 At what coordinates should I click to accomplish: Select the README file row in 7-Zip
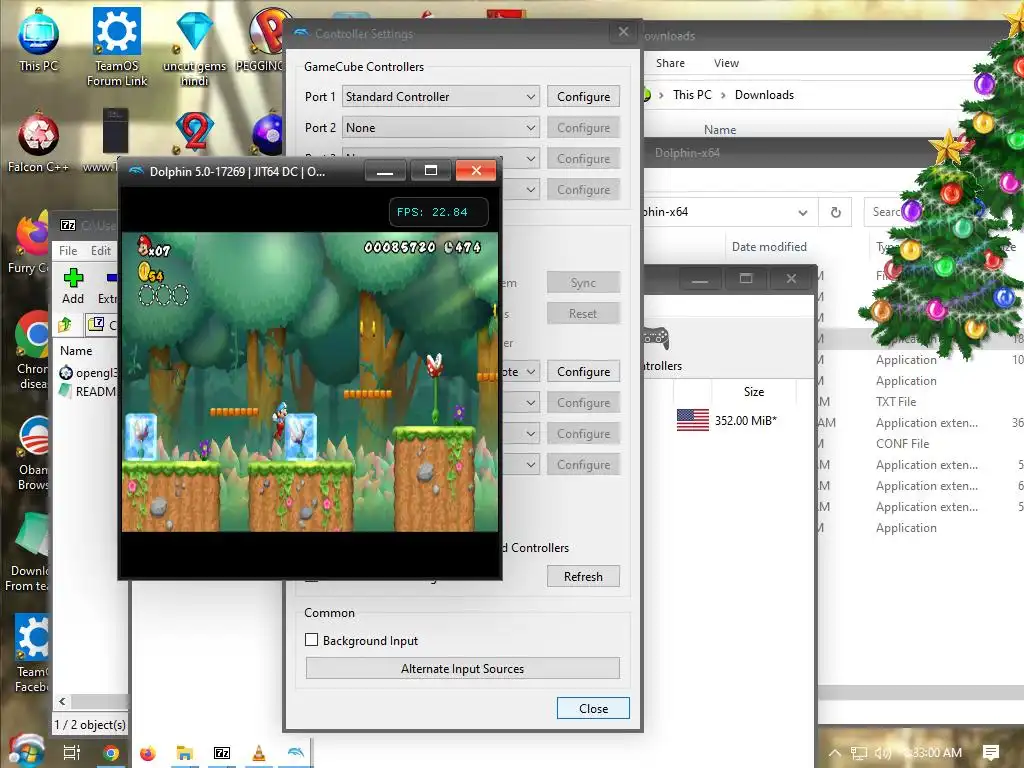[90, 392]
